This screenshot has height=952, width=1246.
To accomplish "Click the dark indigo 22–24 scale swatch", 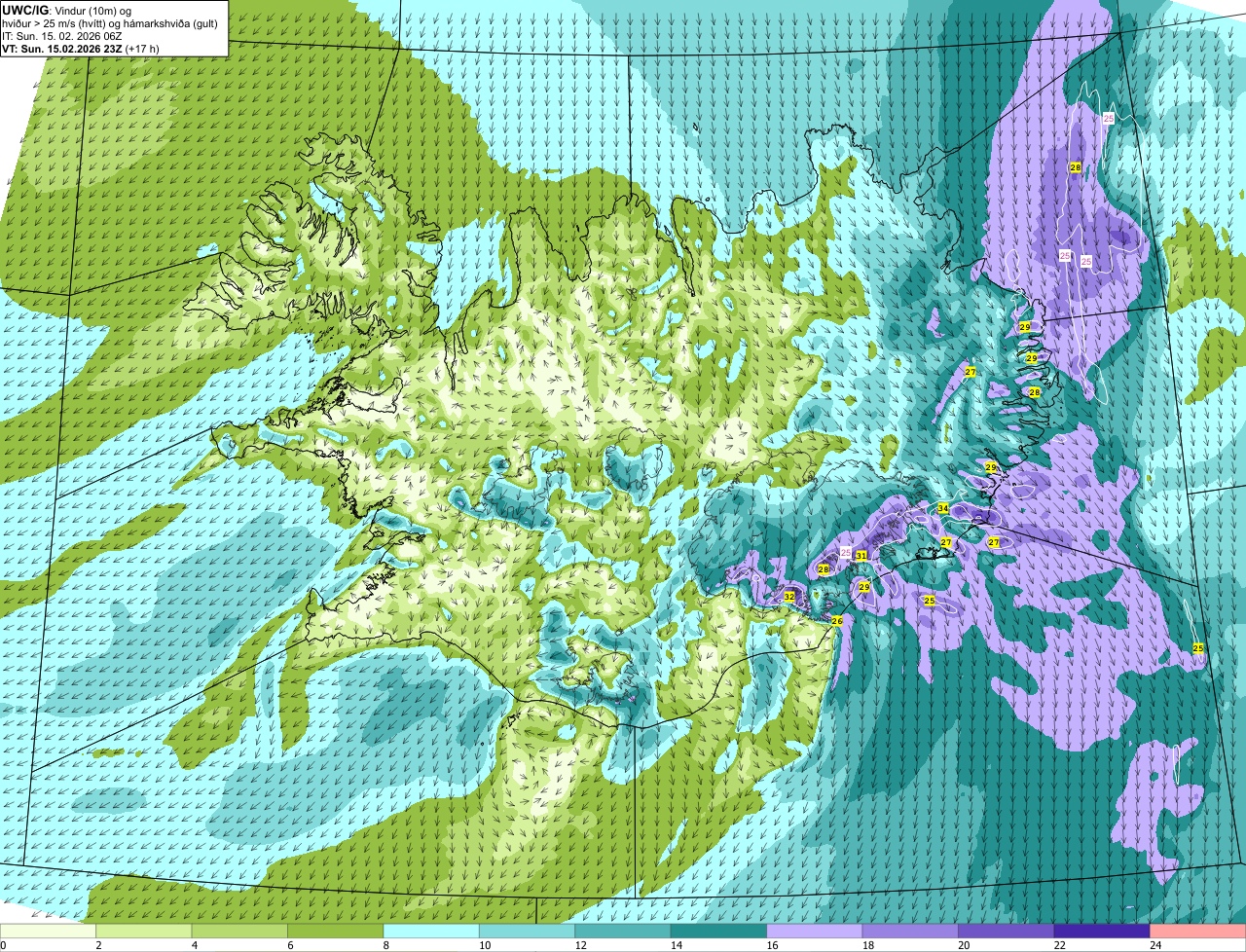I will pyautogui.click(x=1102, y=931).
